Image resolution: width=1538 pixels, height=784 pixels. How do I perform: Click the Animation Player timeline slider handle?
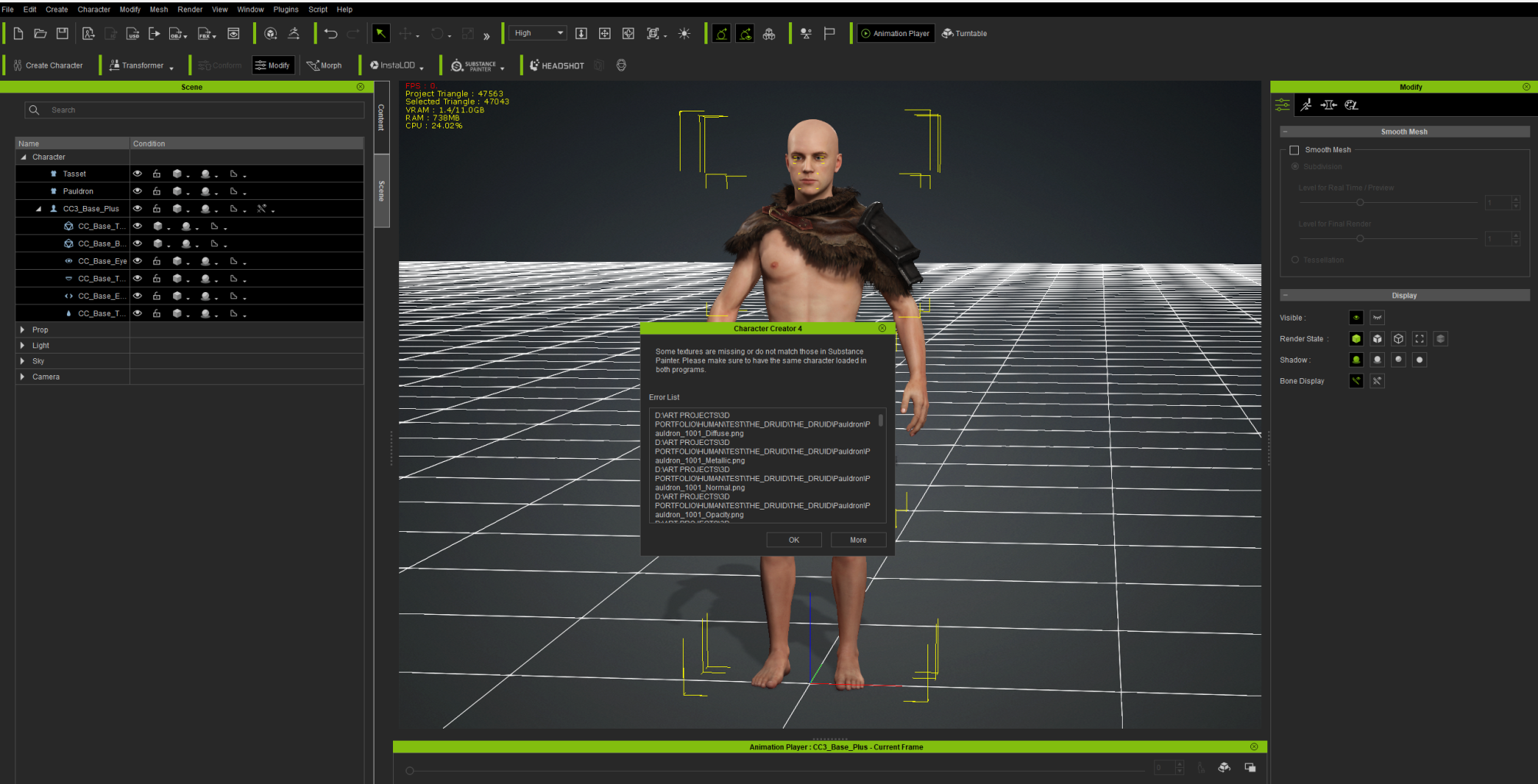410,770
